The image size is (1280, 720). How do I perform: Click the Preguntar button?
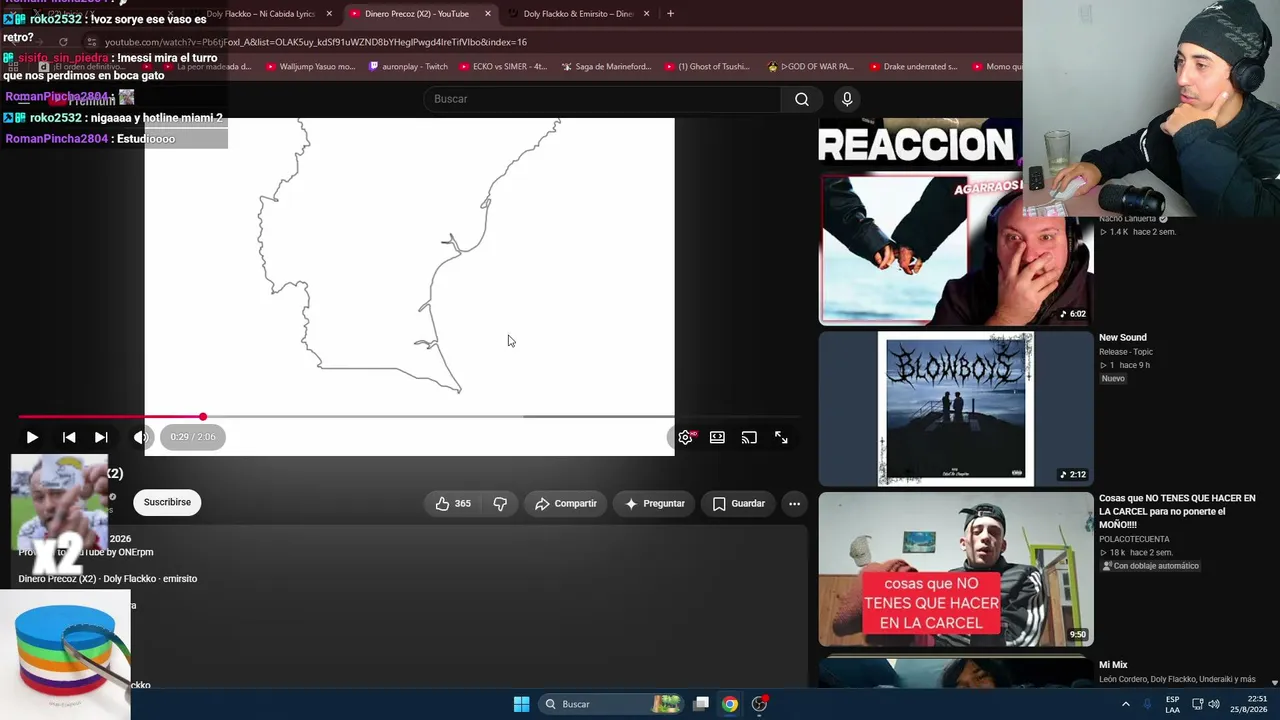tap(655, 504)
